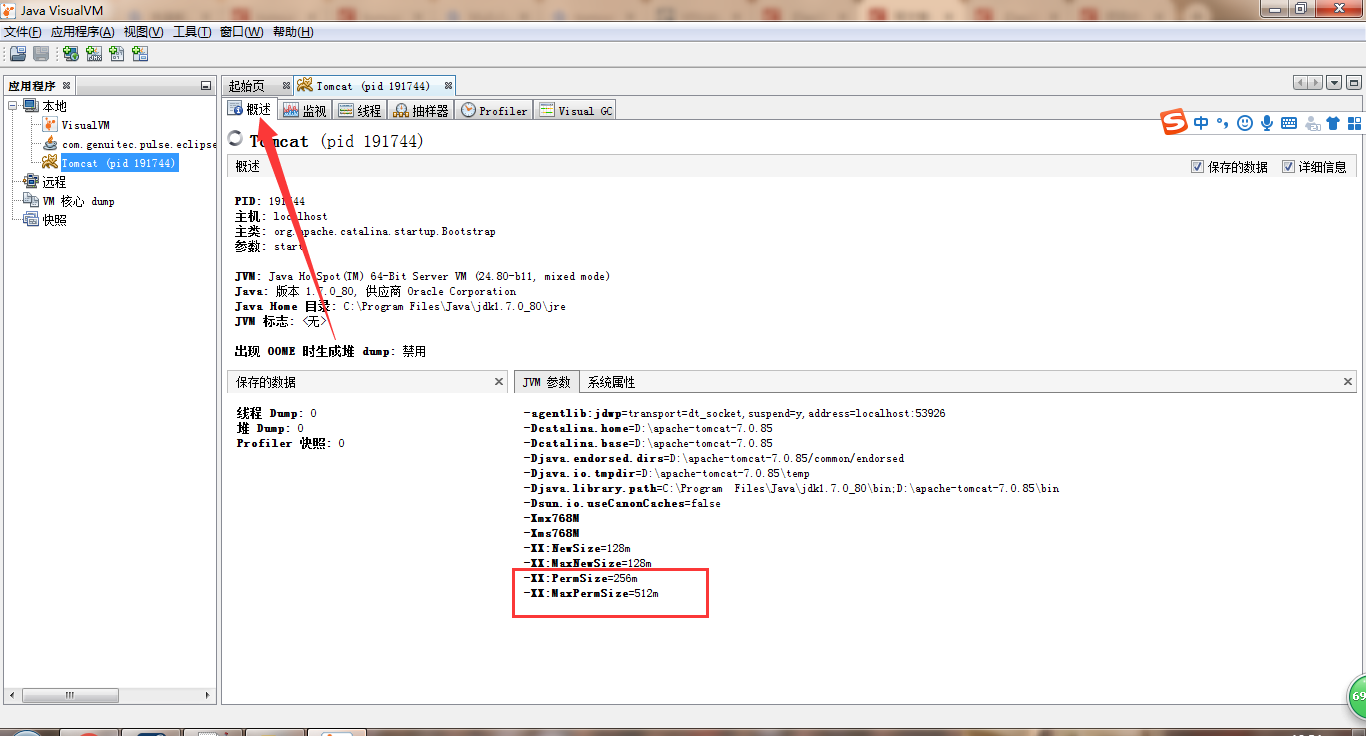Image resolution: width=1366 pixels, height=736 pixels.
Task: Close the 保存的数据 panel with its X button
Action: tap(498, 381)
